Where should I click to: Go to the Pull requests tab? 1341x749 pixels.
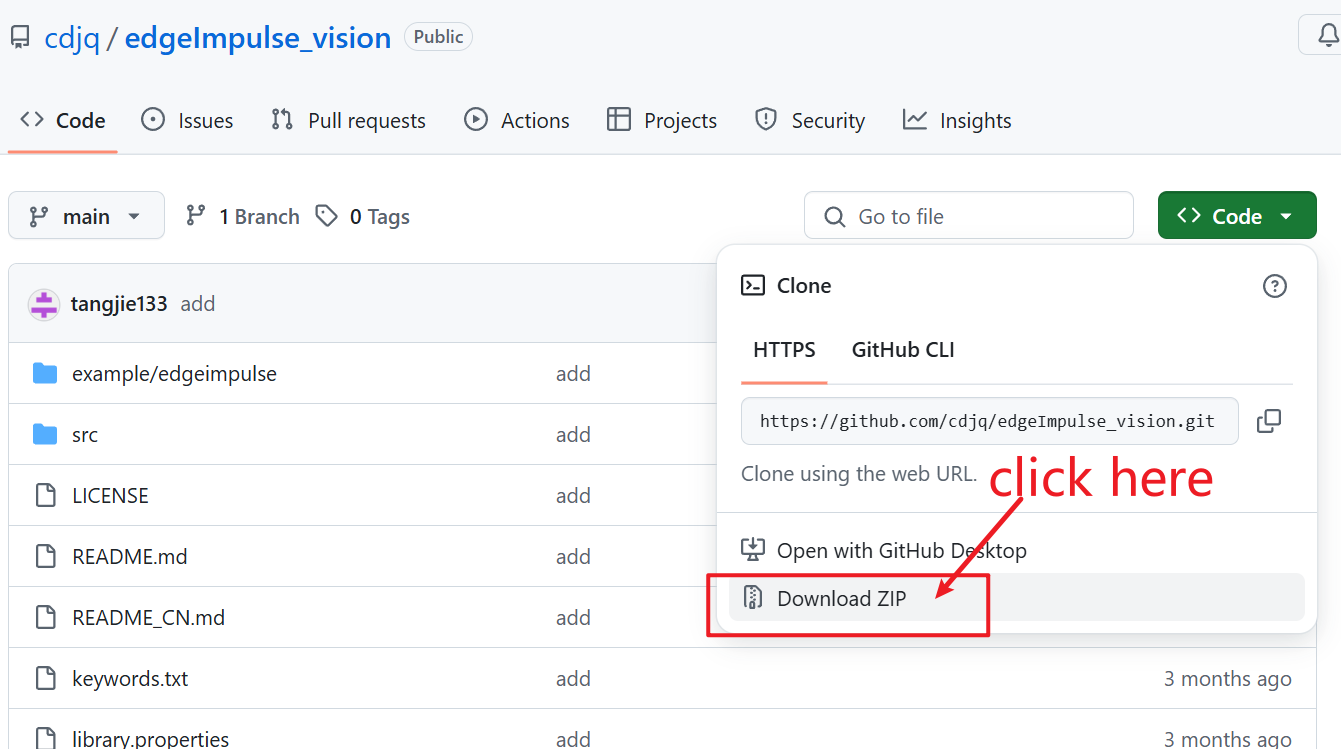pyautogui.click(x=348, y=121)
